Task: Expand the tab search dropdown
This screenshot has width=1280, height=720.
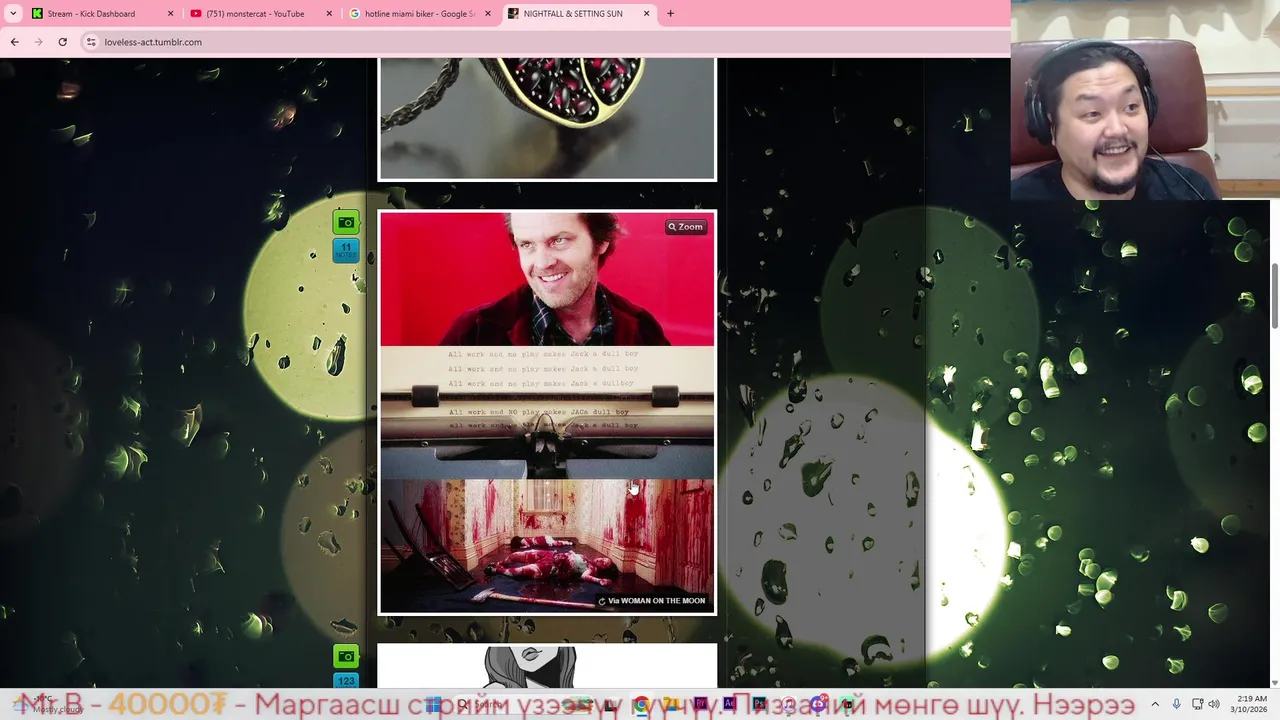Action: (x=13, y=14)
